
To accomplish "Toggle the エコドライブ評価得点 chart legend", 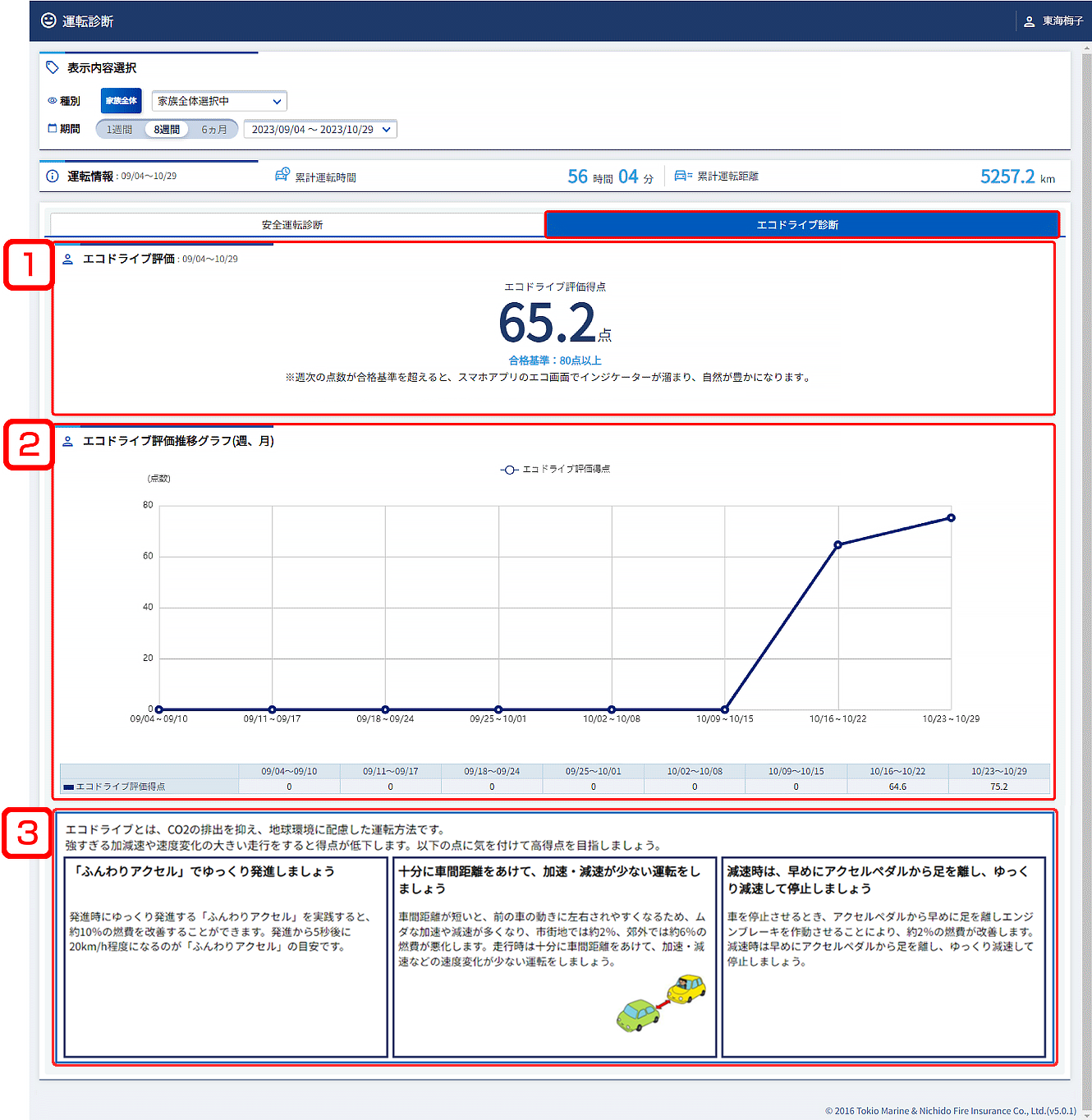I will [x=556, y=470].
